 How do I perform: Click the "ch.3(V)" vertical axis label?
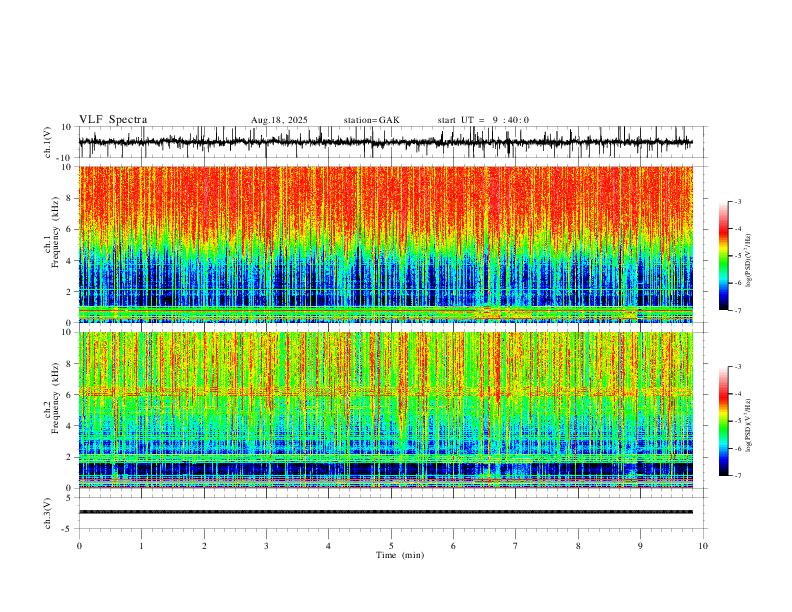[x=48, y=513]
